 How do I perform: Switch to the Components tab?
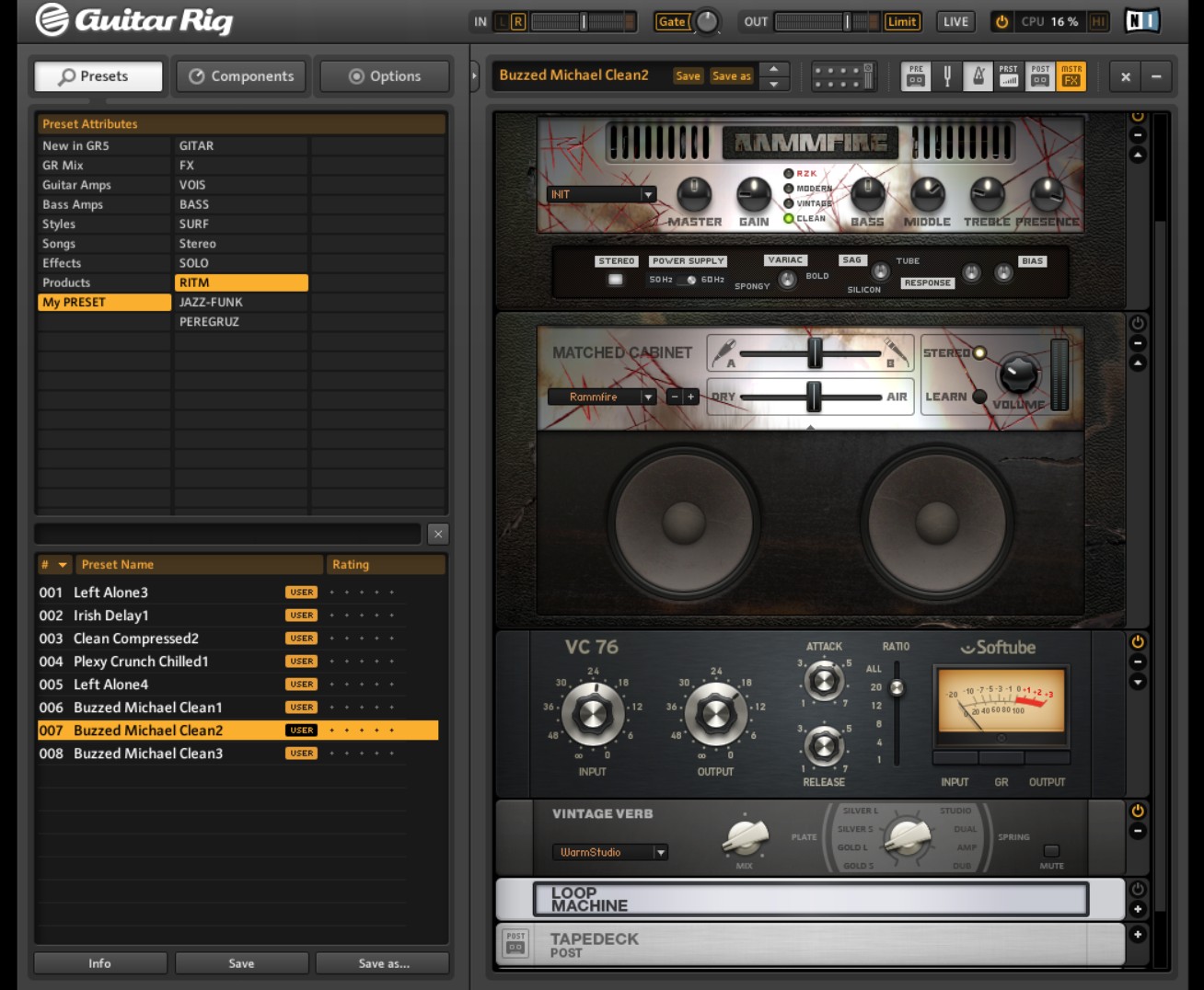pos(241,76)
